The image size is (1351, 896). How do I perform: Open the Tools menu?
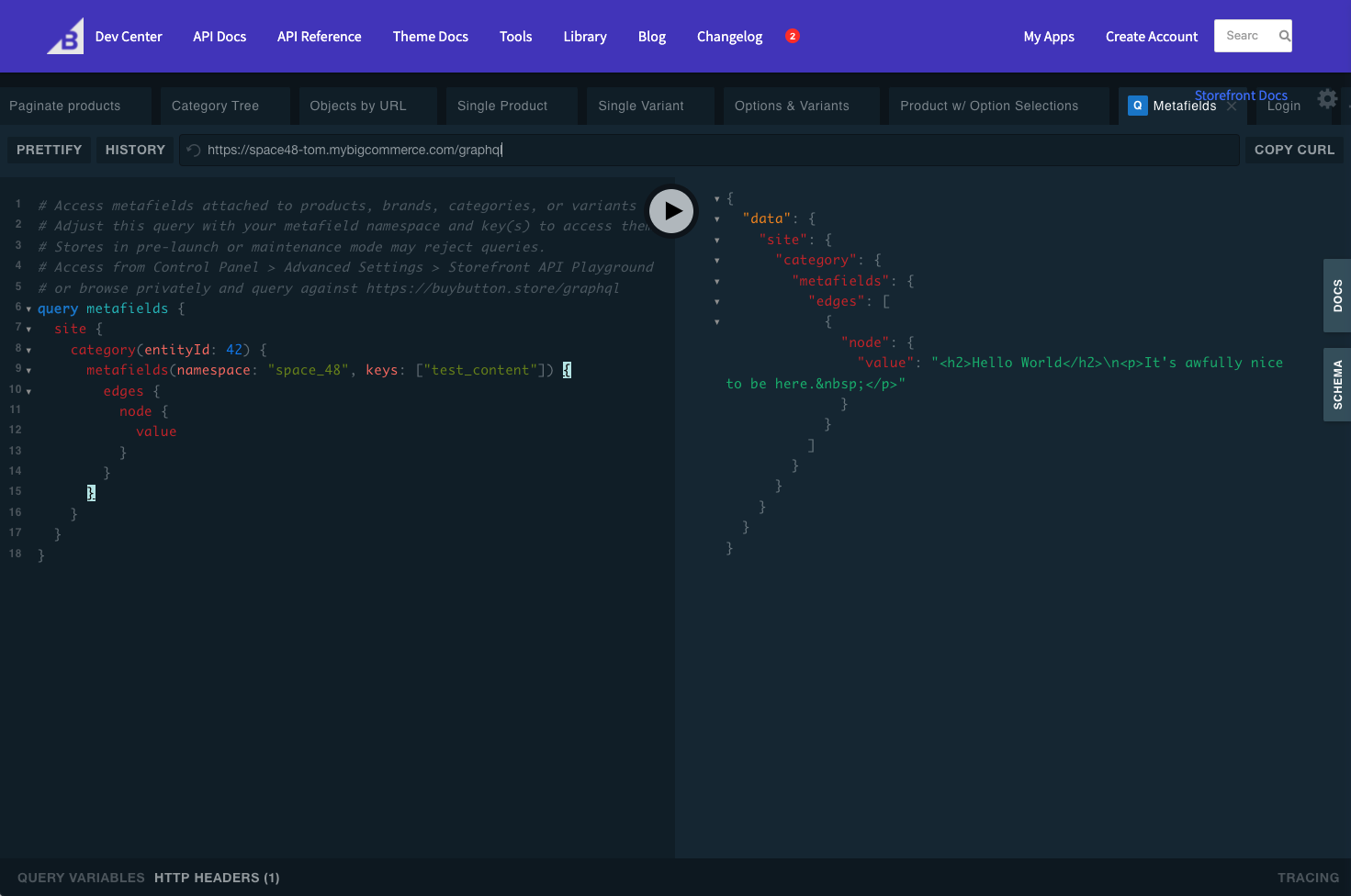click(516, 37)
